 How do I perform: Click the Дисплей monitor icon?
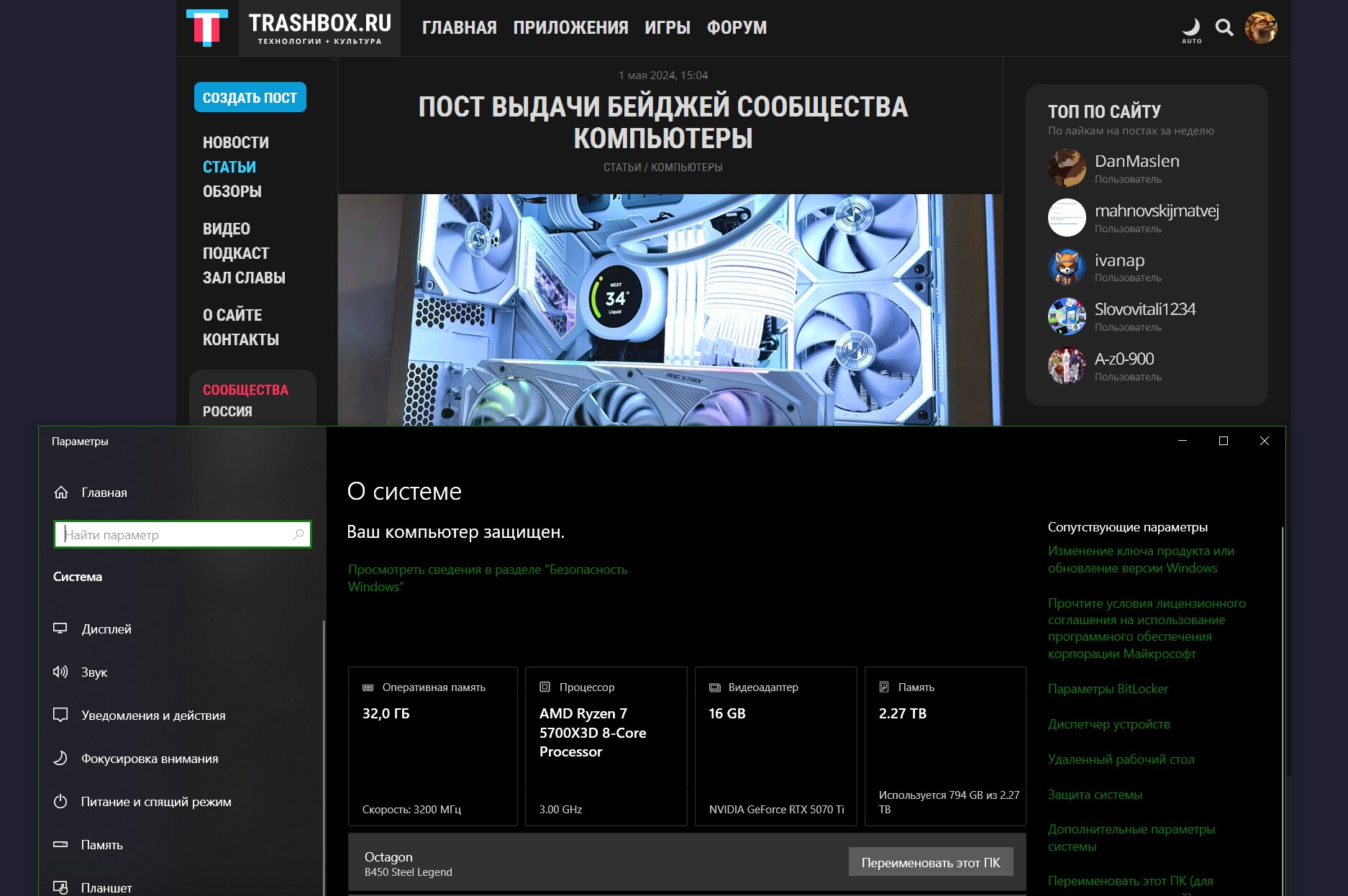pos(60,628)
